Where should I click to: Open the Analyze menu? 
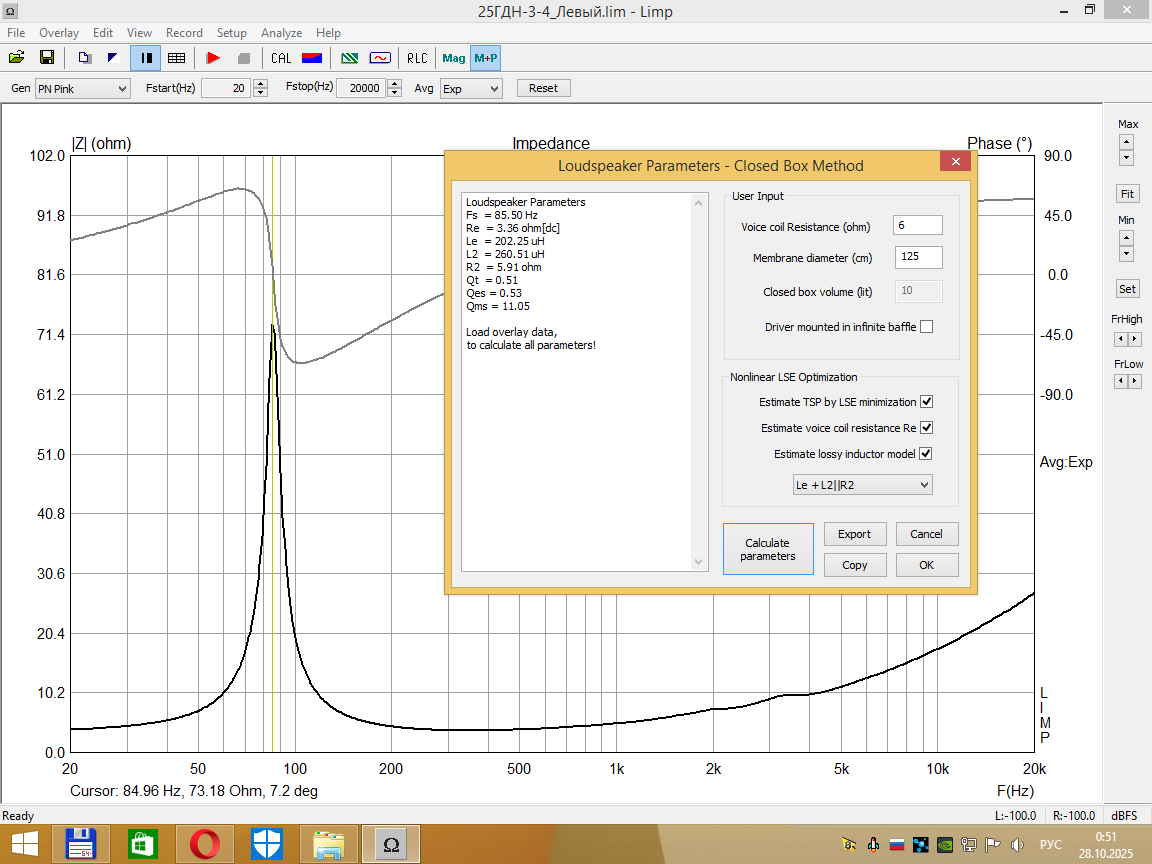(x=281, y=33)
